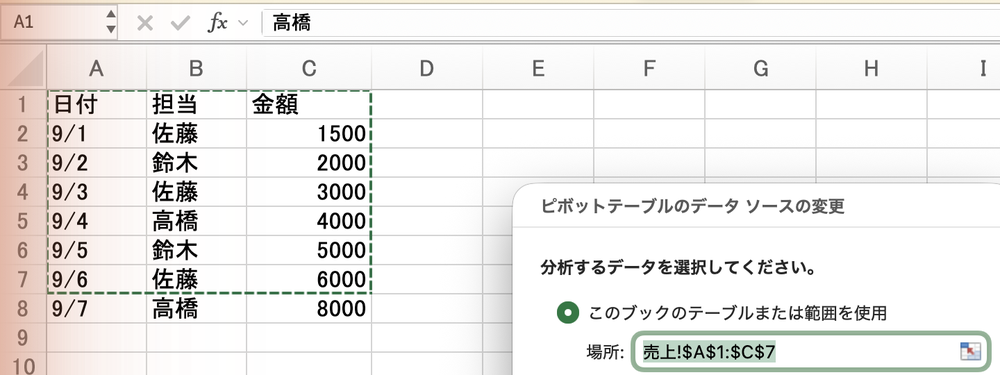
Task: Click 佐藤 in row 7
Action: tap(196, 279)
